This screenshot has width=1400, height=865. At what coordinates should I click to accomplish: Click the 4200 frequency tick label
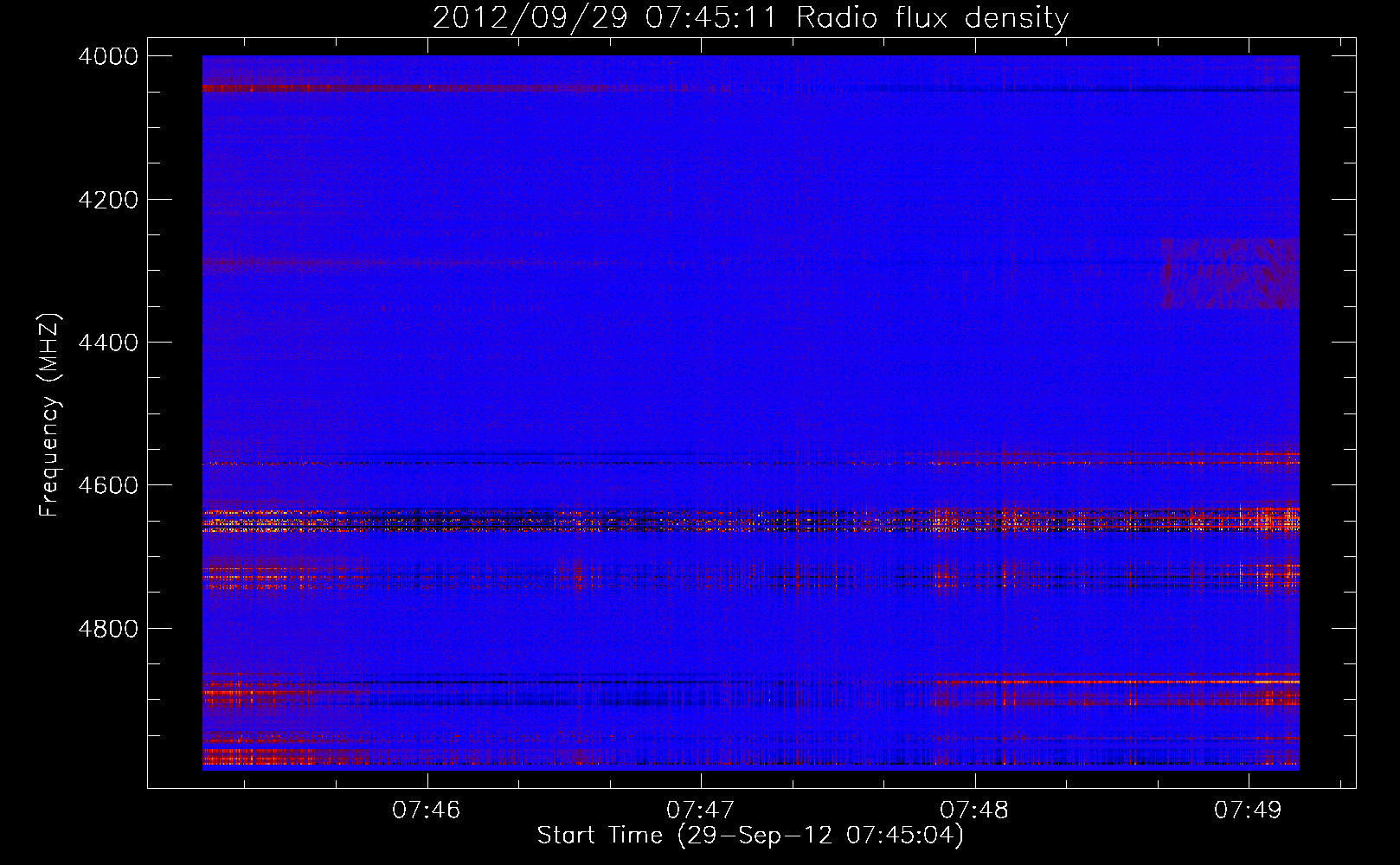click(108, 200)
